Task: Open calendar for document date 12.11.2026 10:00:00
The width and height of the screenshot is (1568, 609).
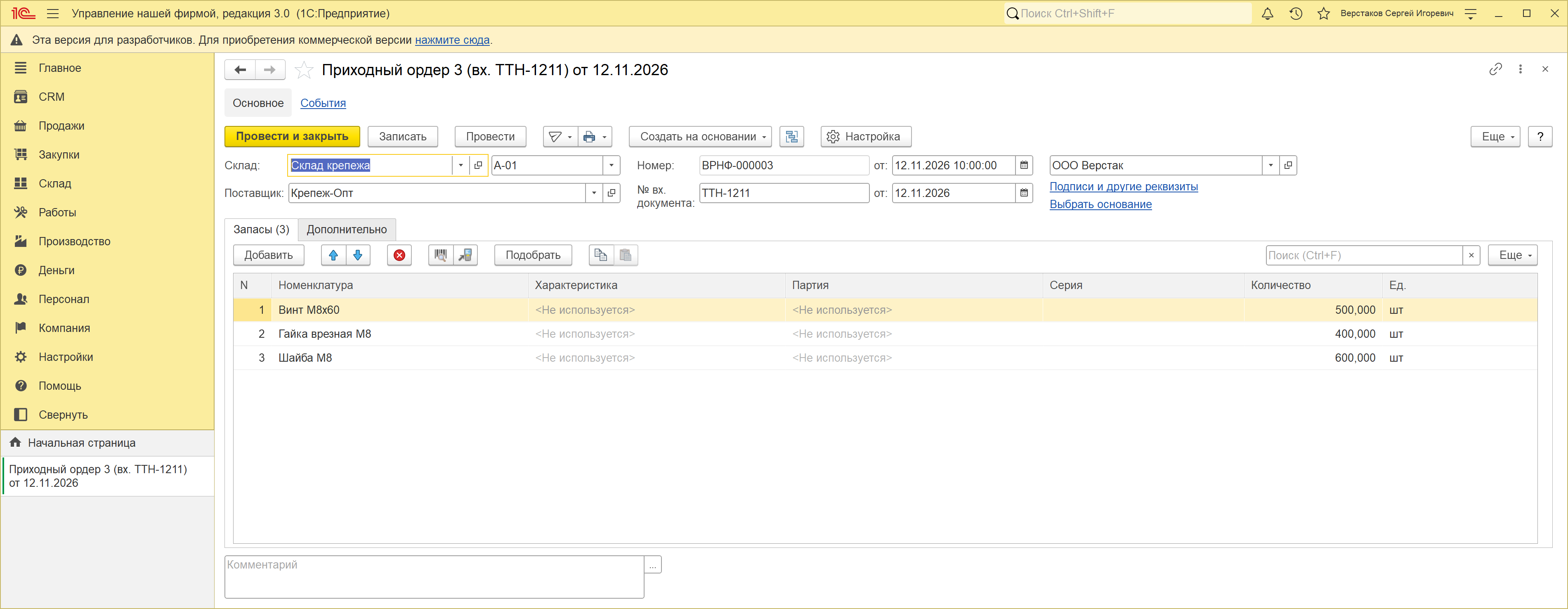Action: click(x=1024, y=165)
